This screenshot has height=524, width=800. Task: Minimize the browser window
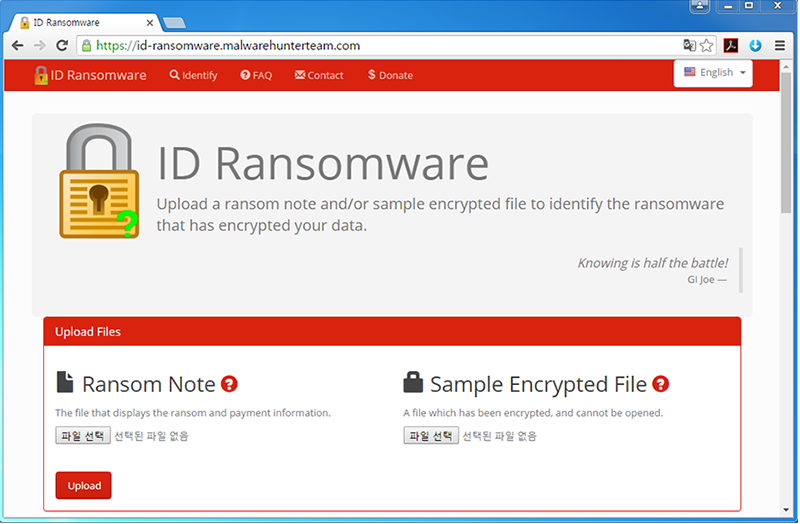[x=728, y=6]
